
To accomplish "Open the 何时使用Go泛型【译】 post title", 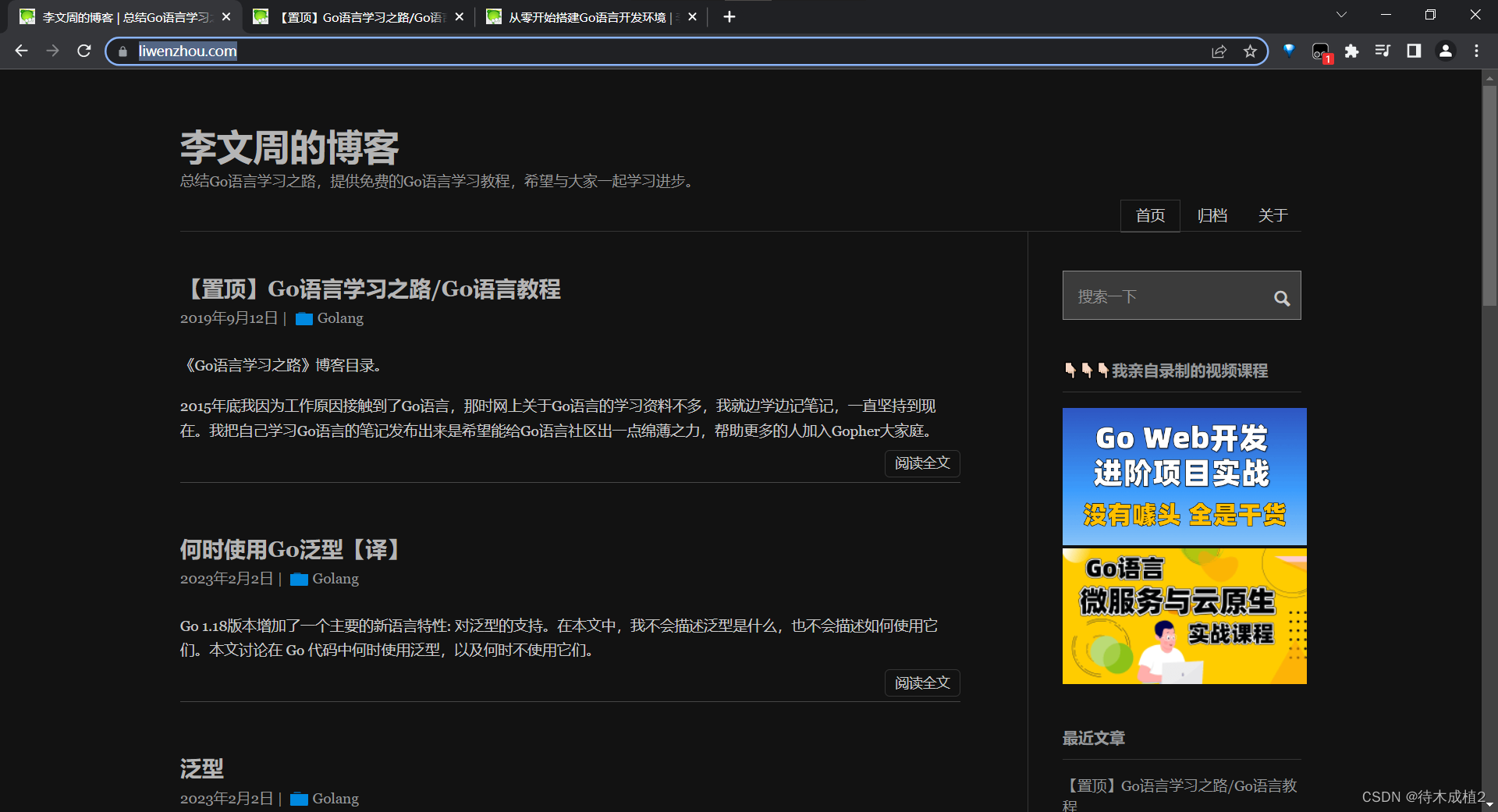I will [291, 550].
